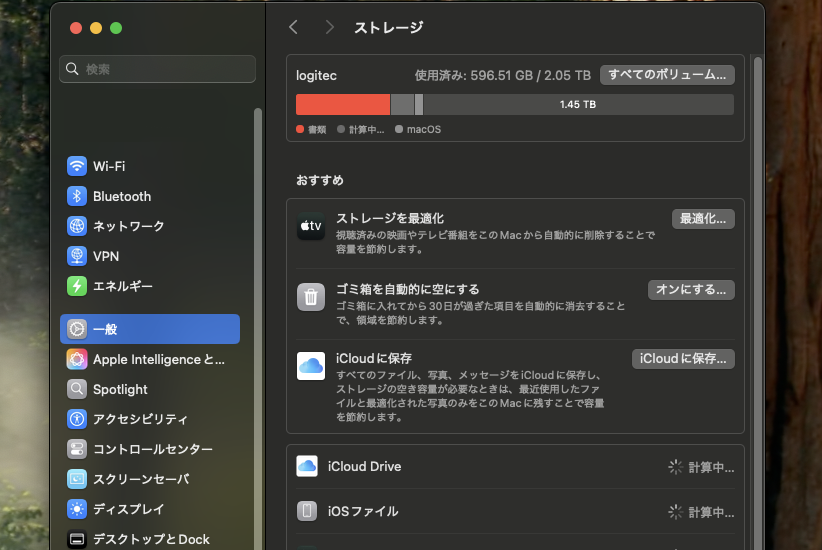
Task: Click the コントロールセンター icon
Action: coord(77,449)
